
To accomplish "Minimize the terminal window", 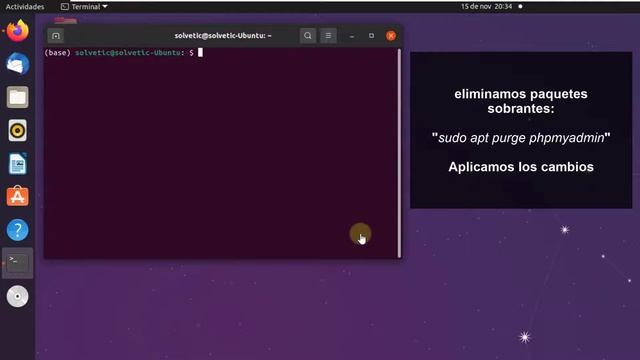I will click(x=352, y=36).
